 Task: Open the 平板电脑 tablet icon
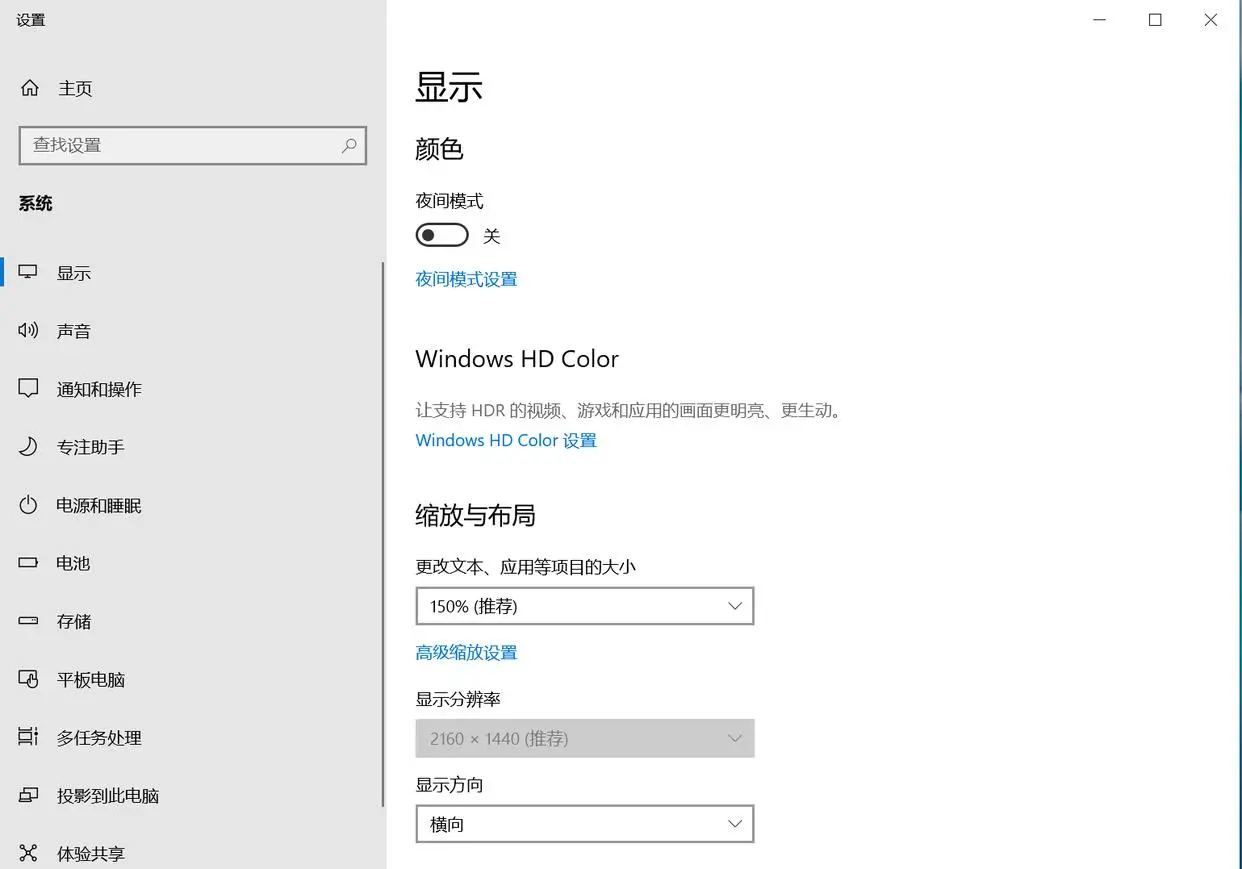click(x=28, y=679)
